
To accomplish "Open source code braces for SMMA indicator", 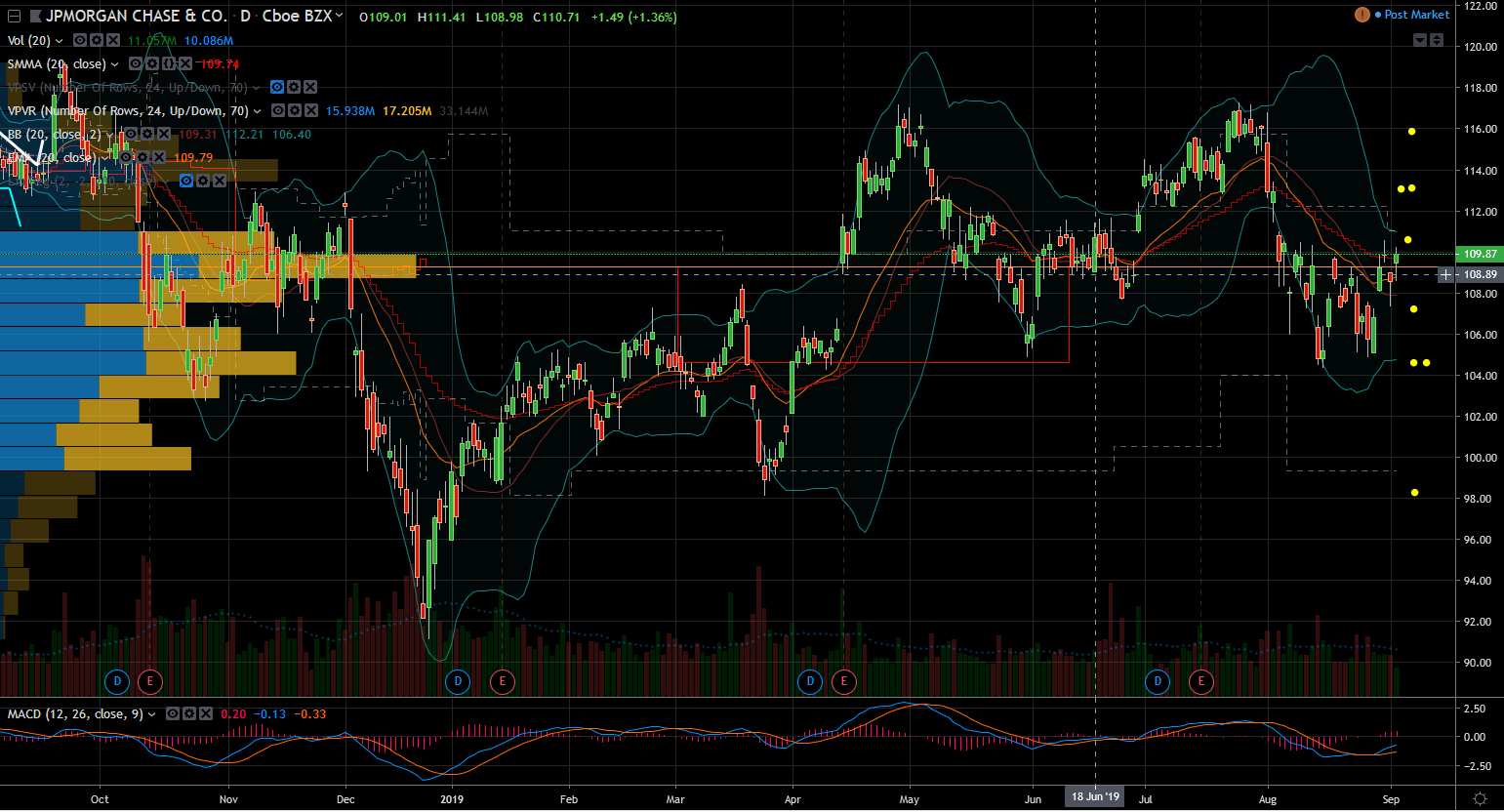I will [x=169, y=64].
